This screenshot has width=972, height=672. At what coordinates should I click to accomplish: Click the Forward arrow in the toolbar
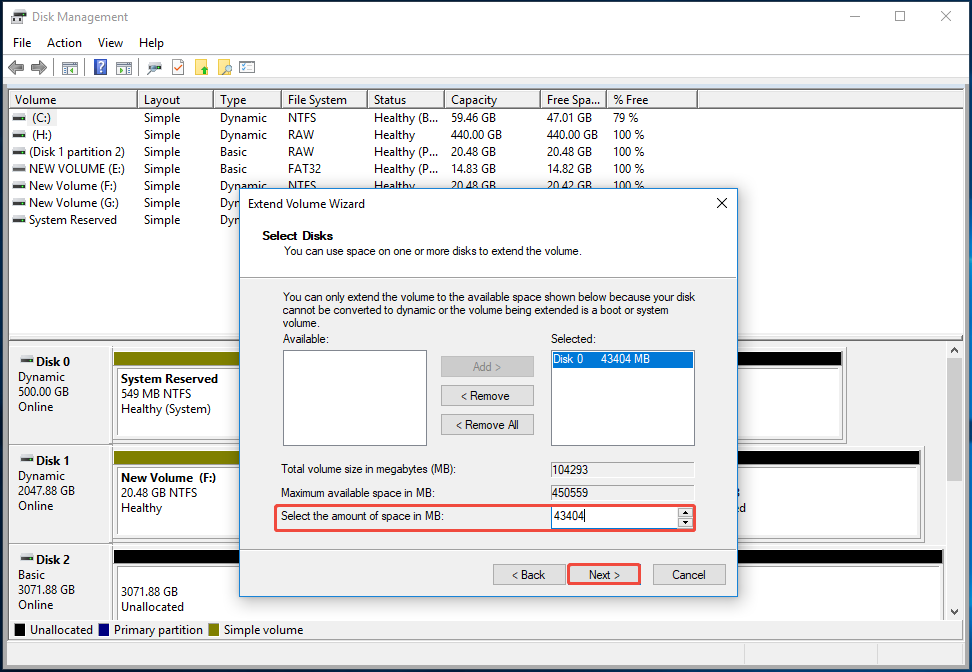click(39, 68)
